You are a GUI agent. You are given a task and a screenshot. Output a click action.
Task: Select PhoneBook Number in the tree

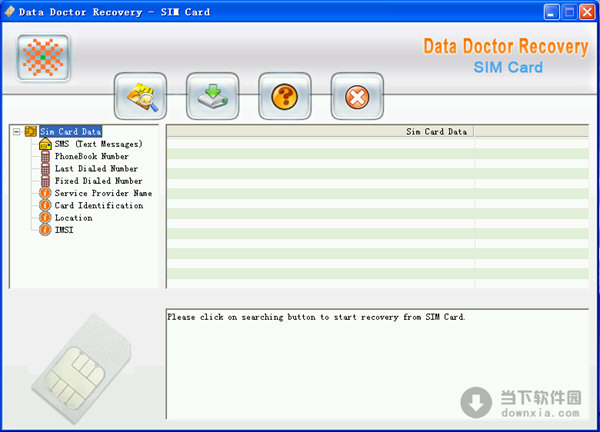[x=91, y=156]
